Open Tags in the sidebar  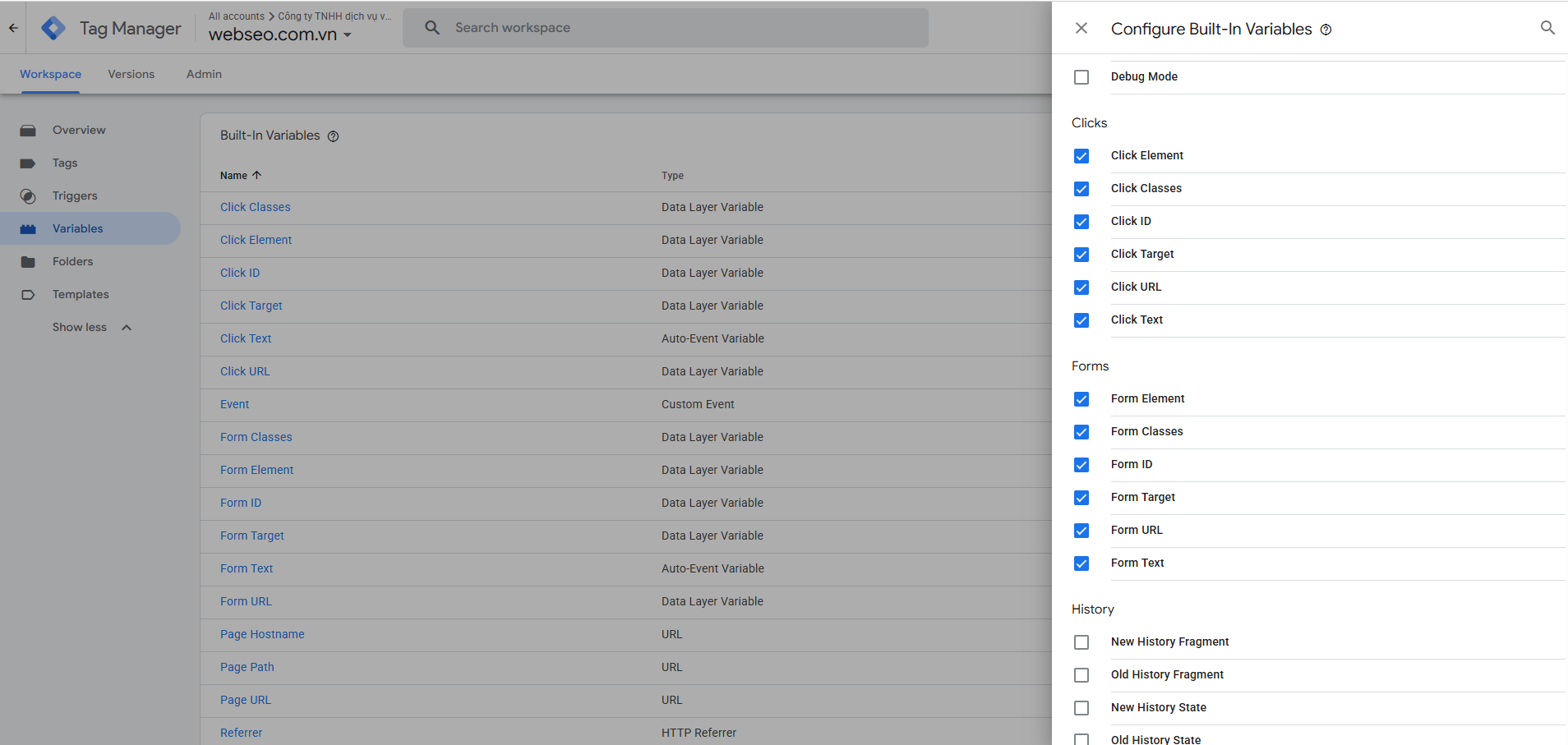(65, 163)
